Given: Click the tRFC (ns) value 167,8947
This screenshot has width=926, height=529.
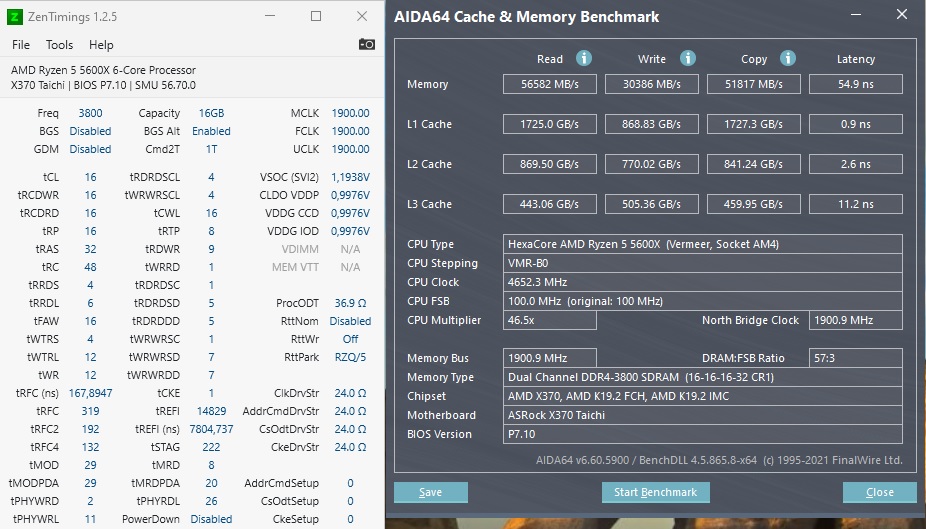Looking at the screenshot, I should point(90,393).
